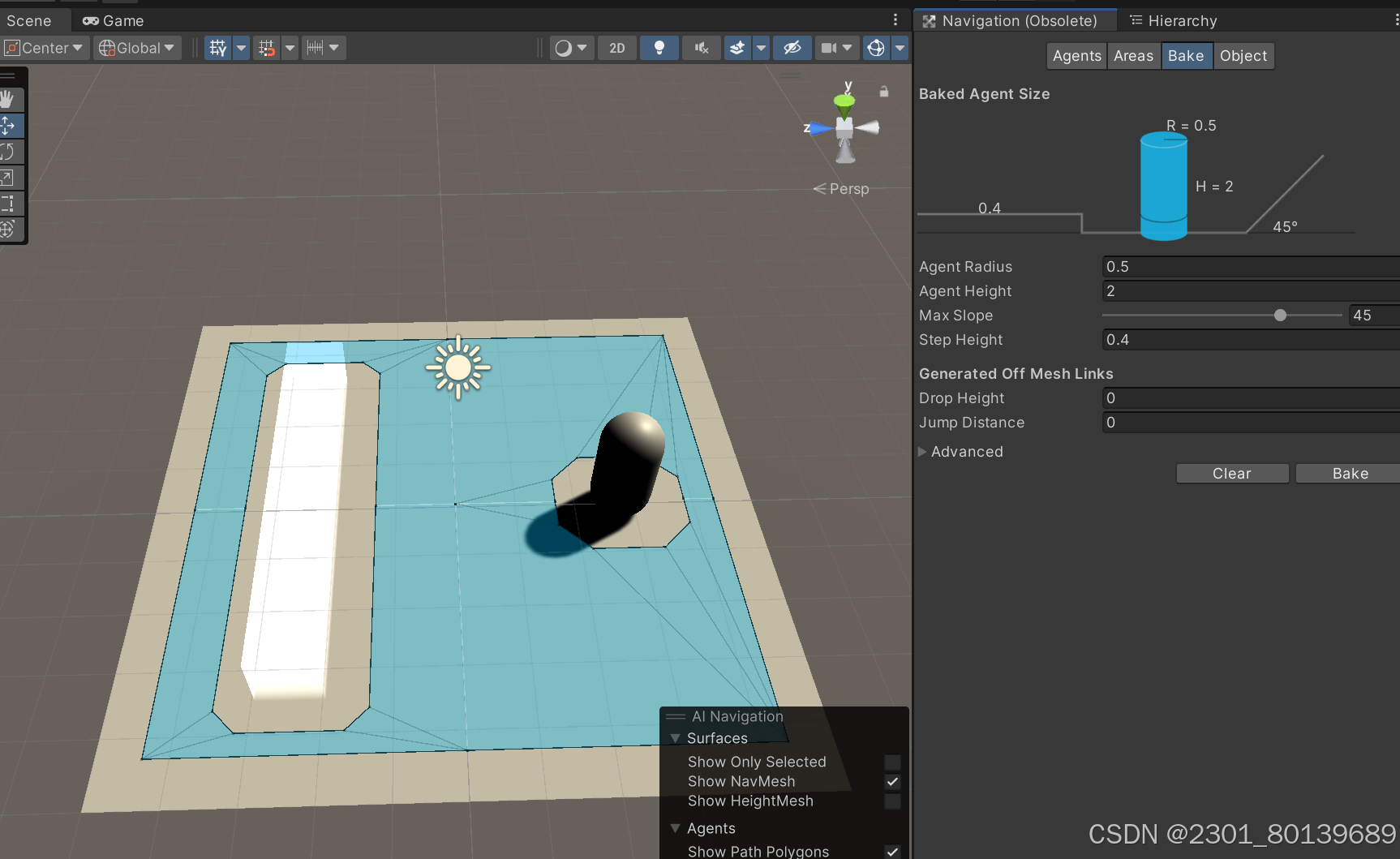Switch to the Hierarchy tab
The height and width of the screenshot is (859, 1400).
1174,20
